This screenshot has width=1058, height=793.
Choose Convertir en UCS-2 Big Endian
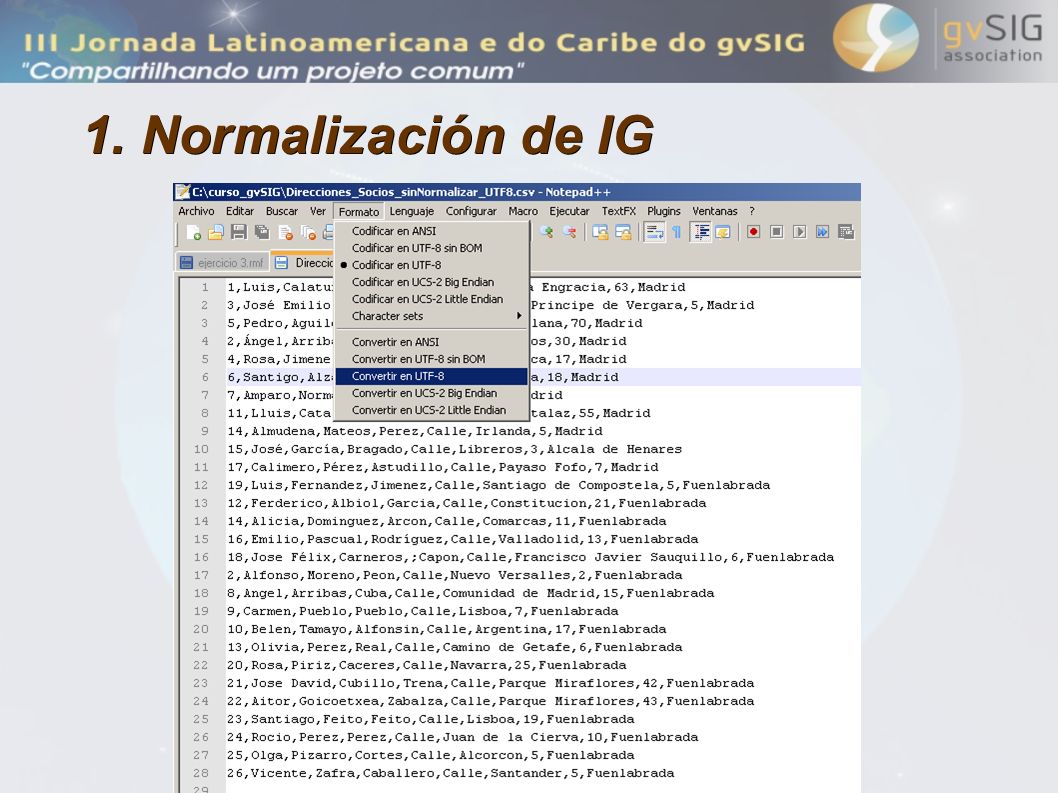pos(431,393)
